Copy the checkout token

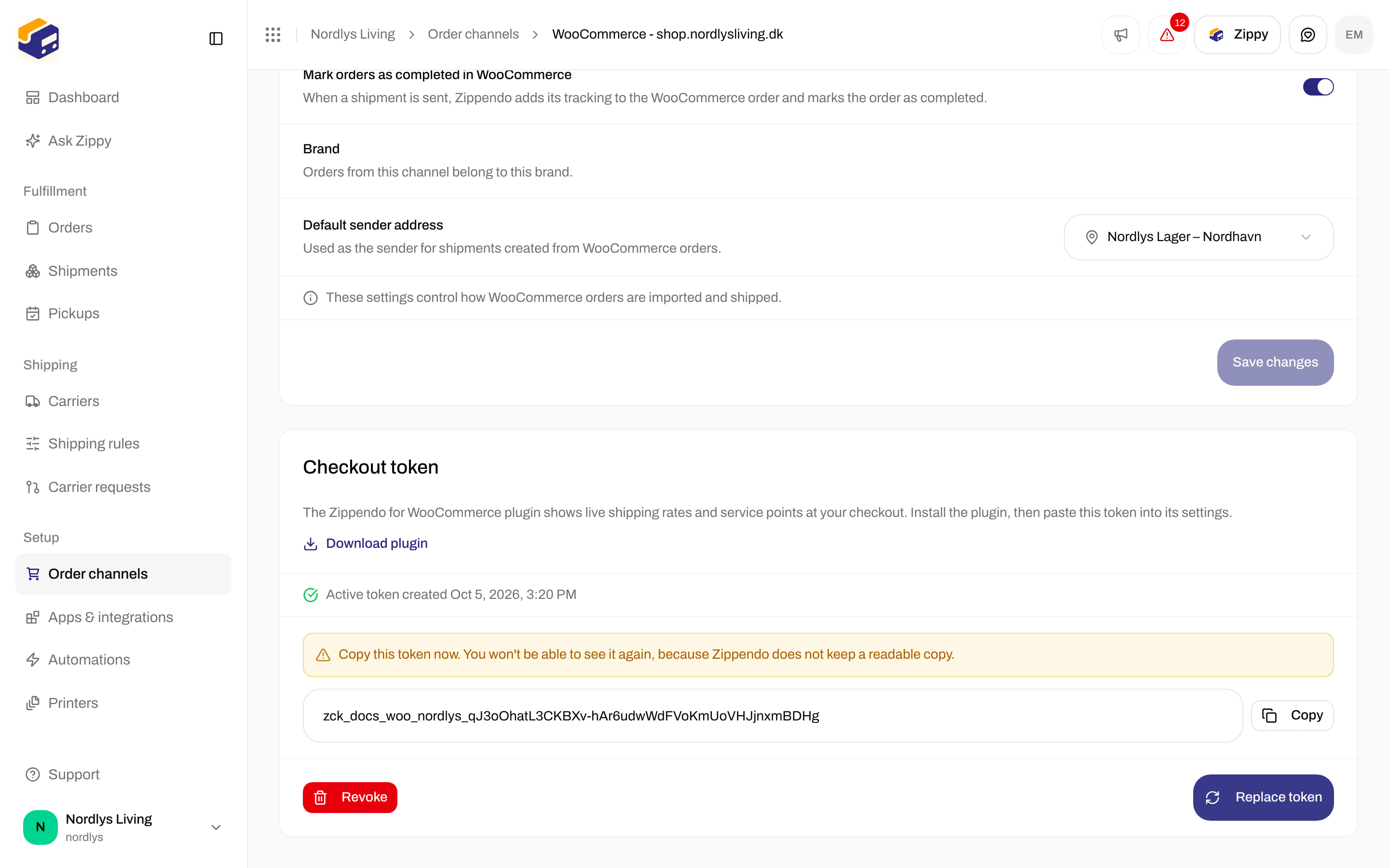point(1292,715)
